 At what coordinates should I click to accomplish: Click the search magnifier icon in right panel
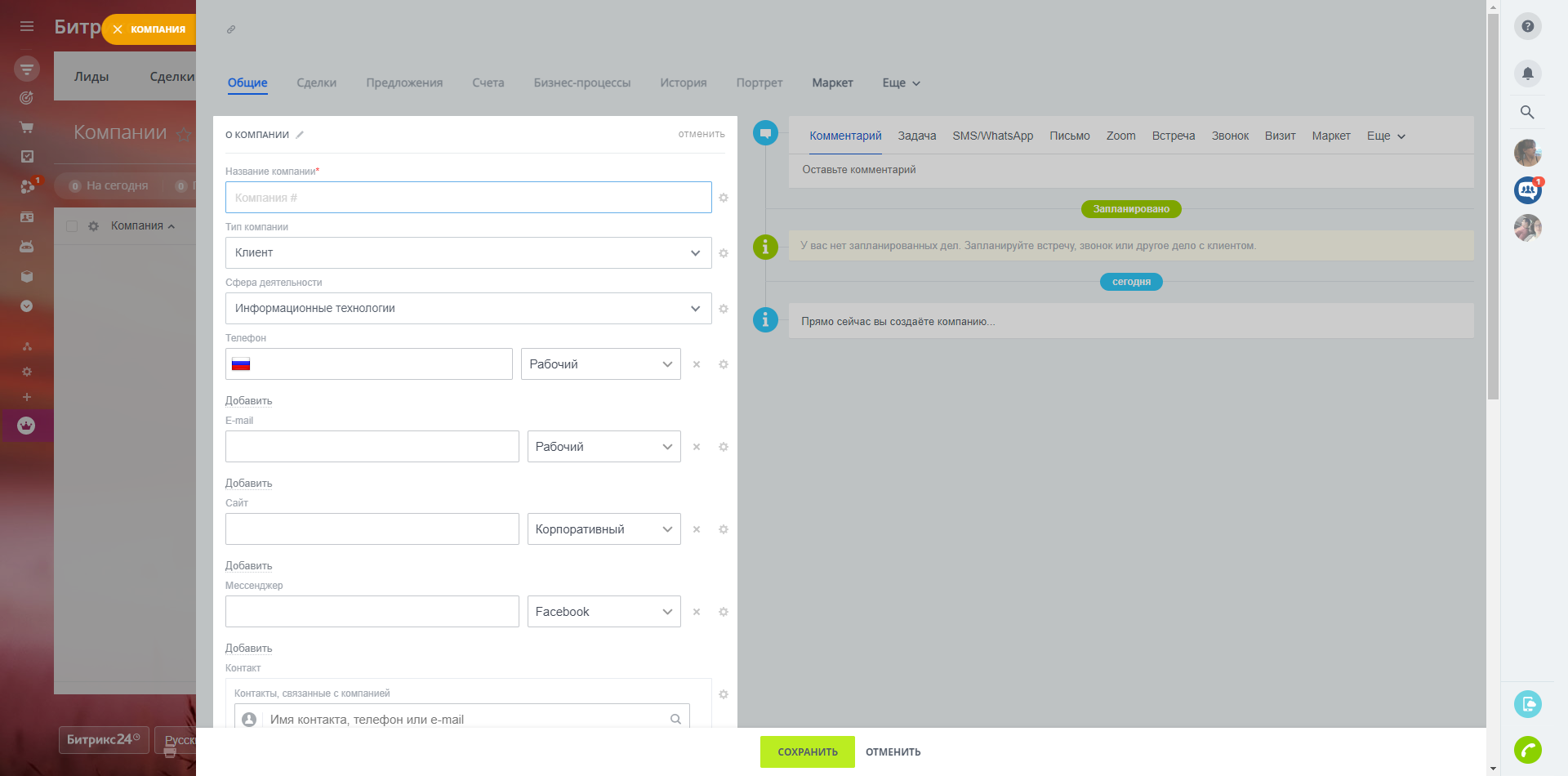coord(1527,112)
